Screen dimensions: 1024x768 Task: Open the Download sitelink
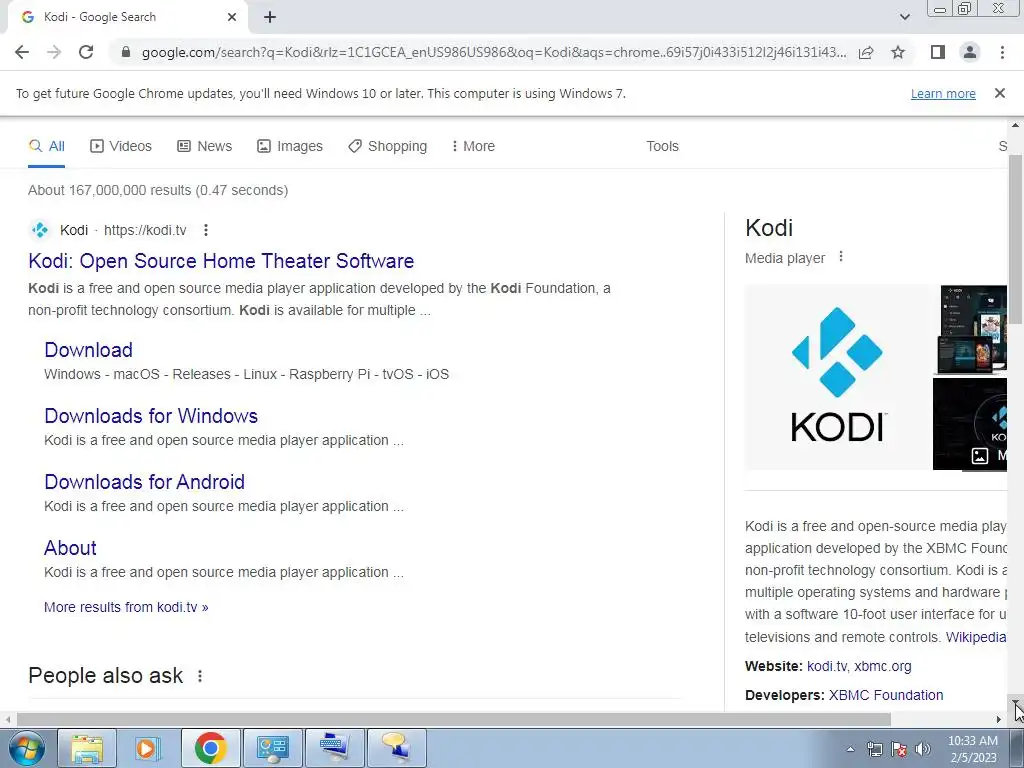point(88,349)
